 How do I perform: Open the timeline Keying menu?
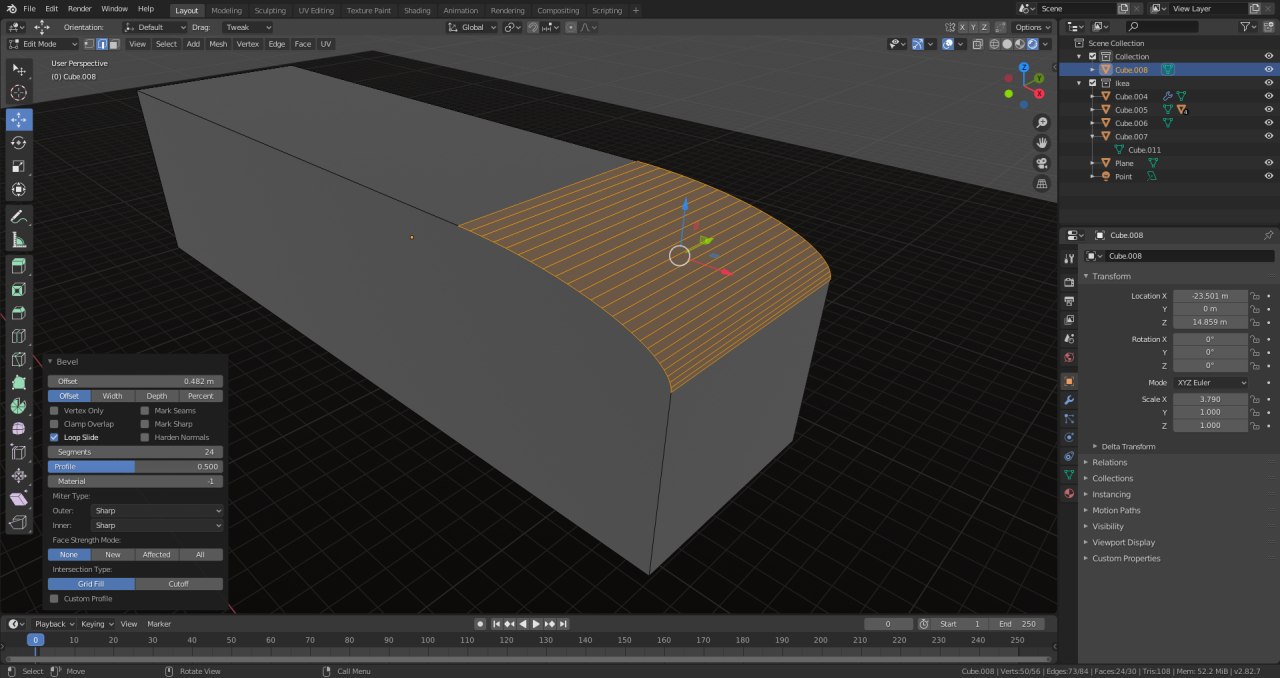96,624
